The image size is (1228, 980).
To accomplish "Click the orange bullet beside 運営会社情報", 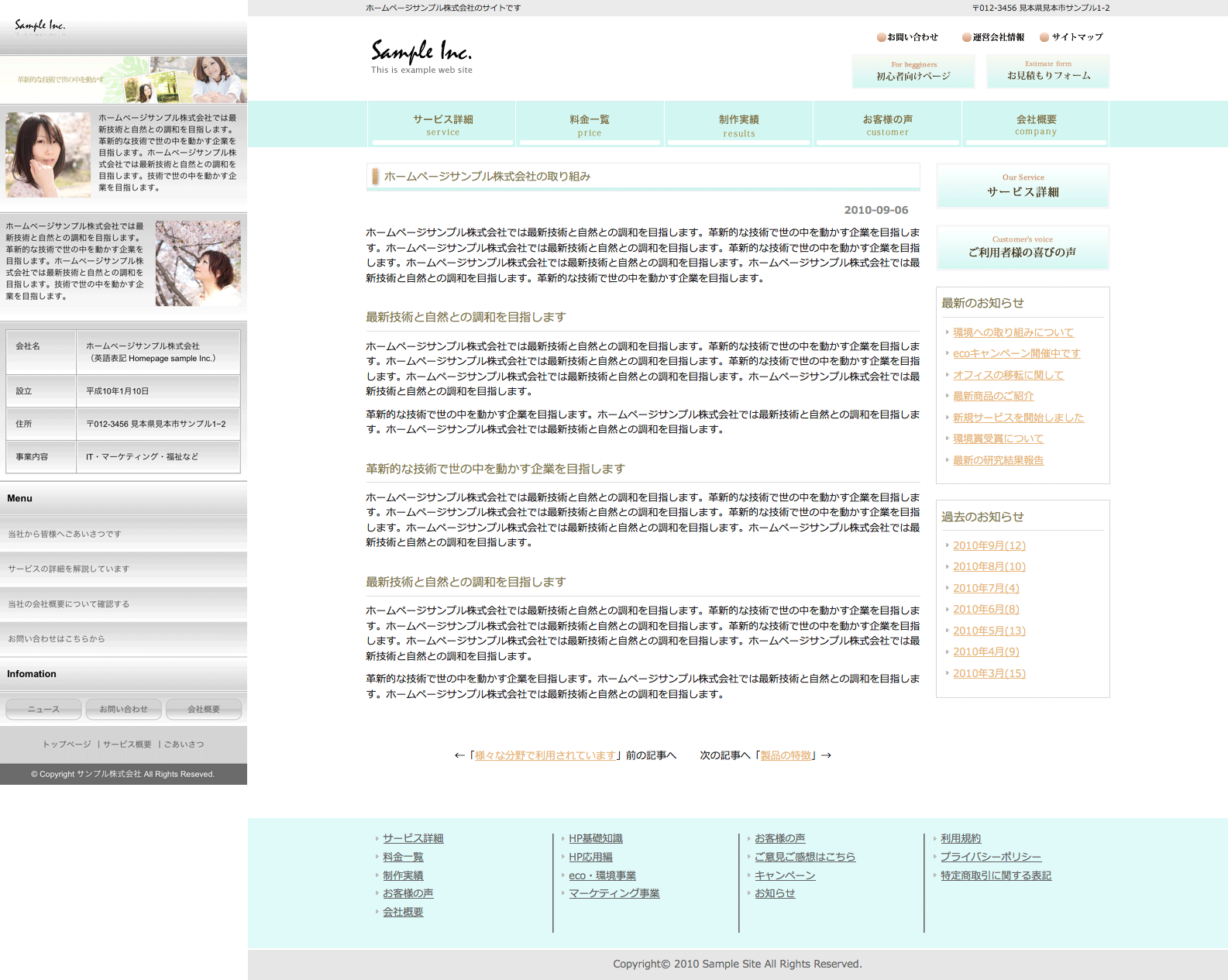I will [x=966, y=37].
